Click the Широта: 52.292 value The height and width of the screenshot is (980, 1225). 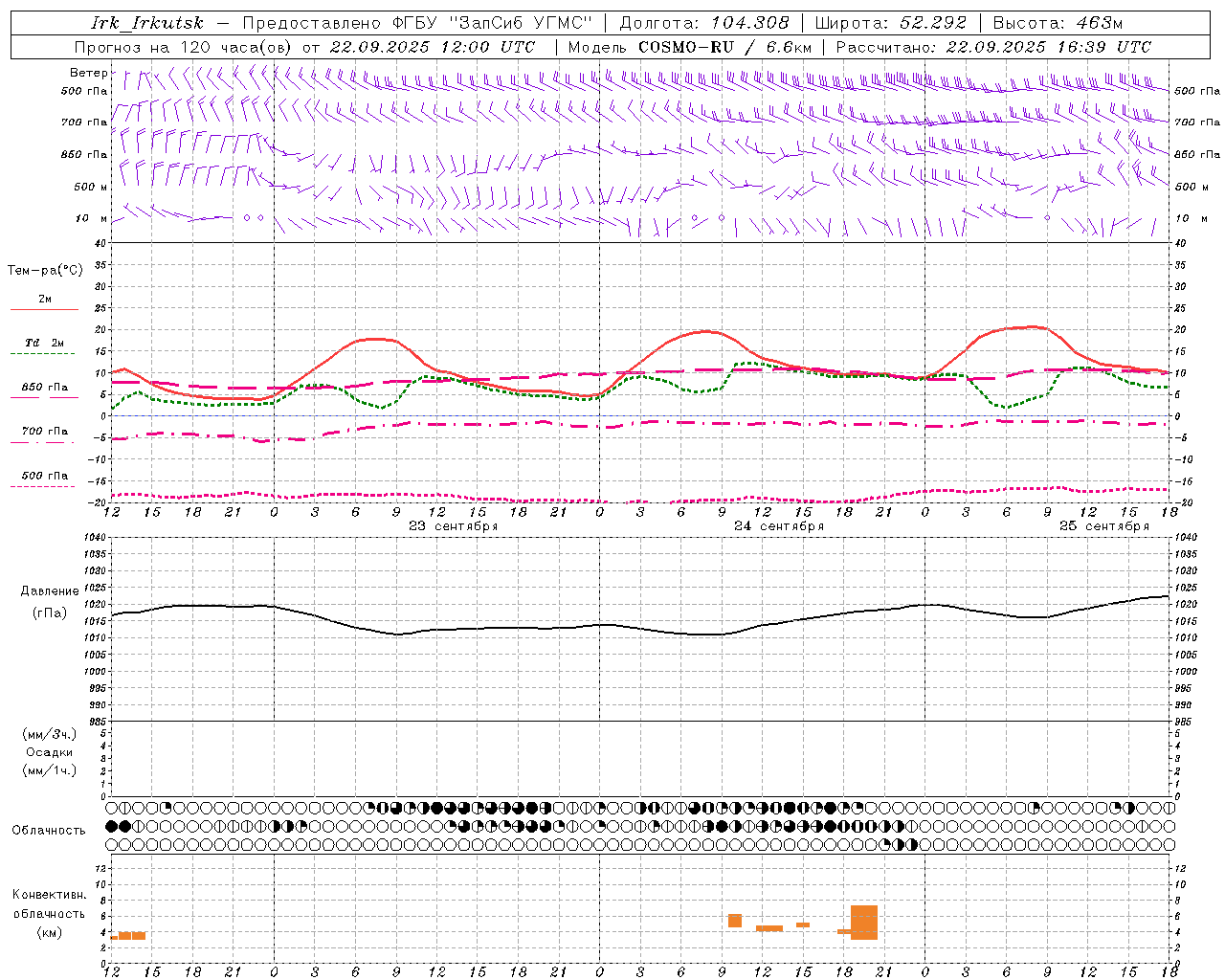(891, 24)
